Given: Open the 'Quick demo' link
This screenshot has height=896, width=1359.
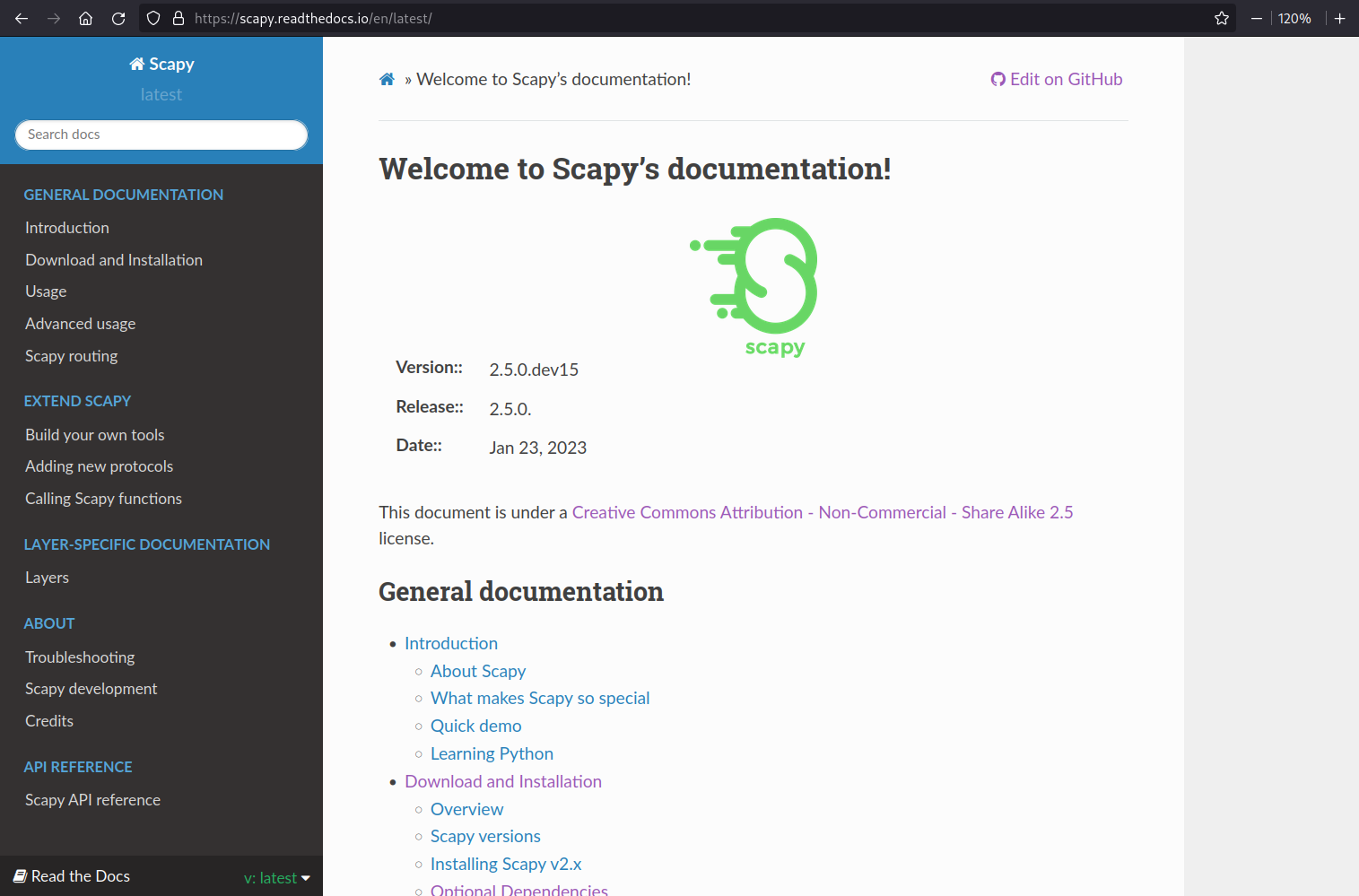Looking at the screenshot, I should point(475,726).
